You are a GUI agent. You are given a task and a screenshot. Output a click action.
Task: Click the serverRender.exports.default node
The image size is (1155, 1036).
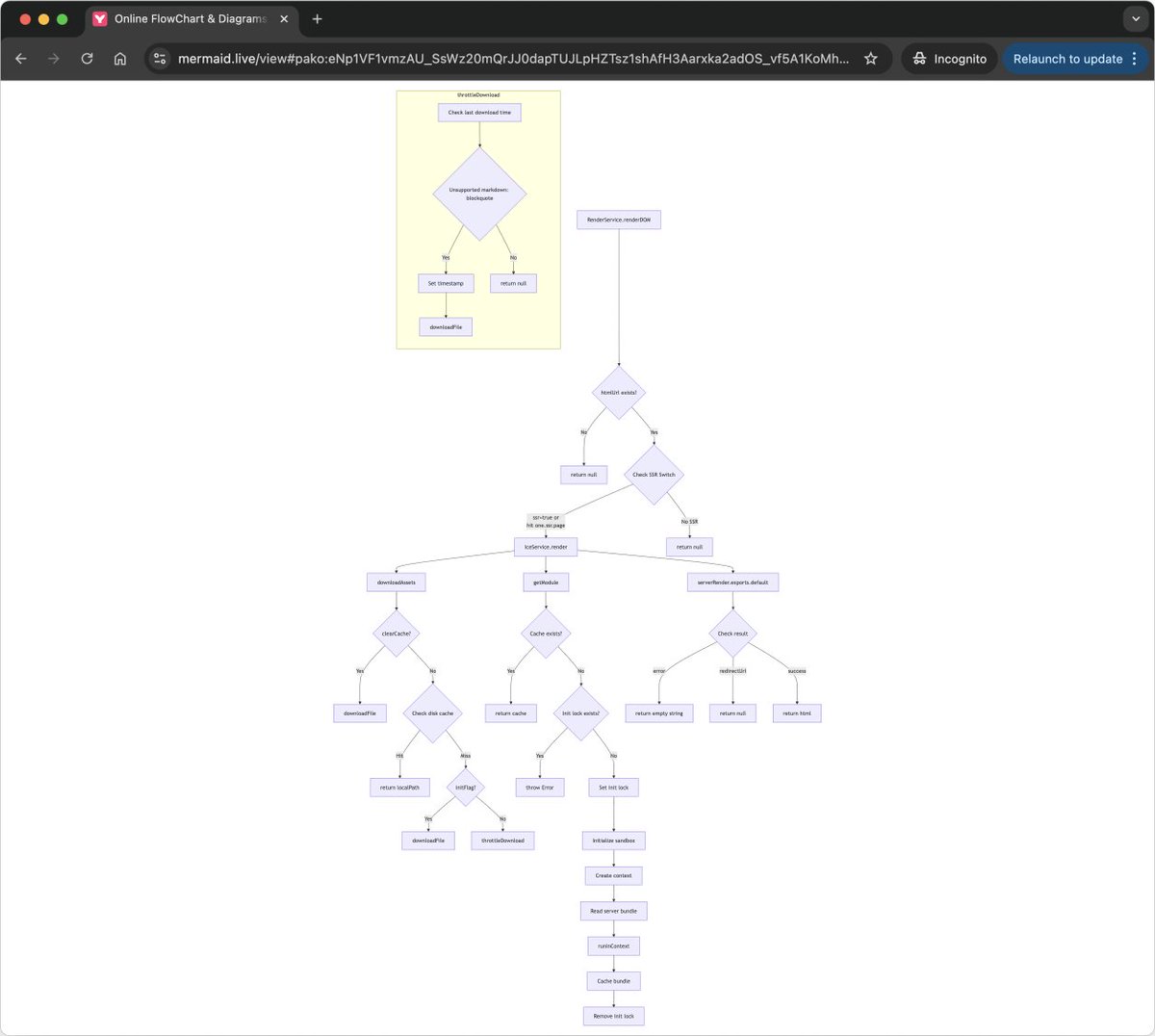(x=733, y=583)
